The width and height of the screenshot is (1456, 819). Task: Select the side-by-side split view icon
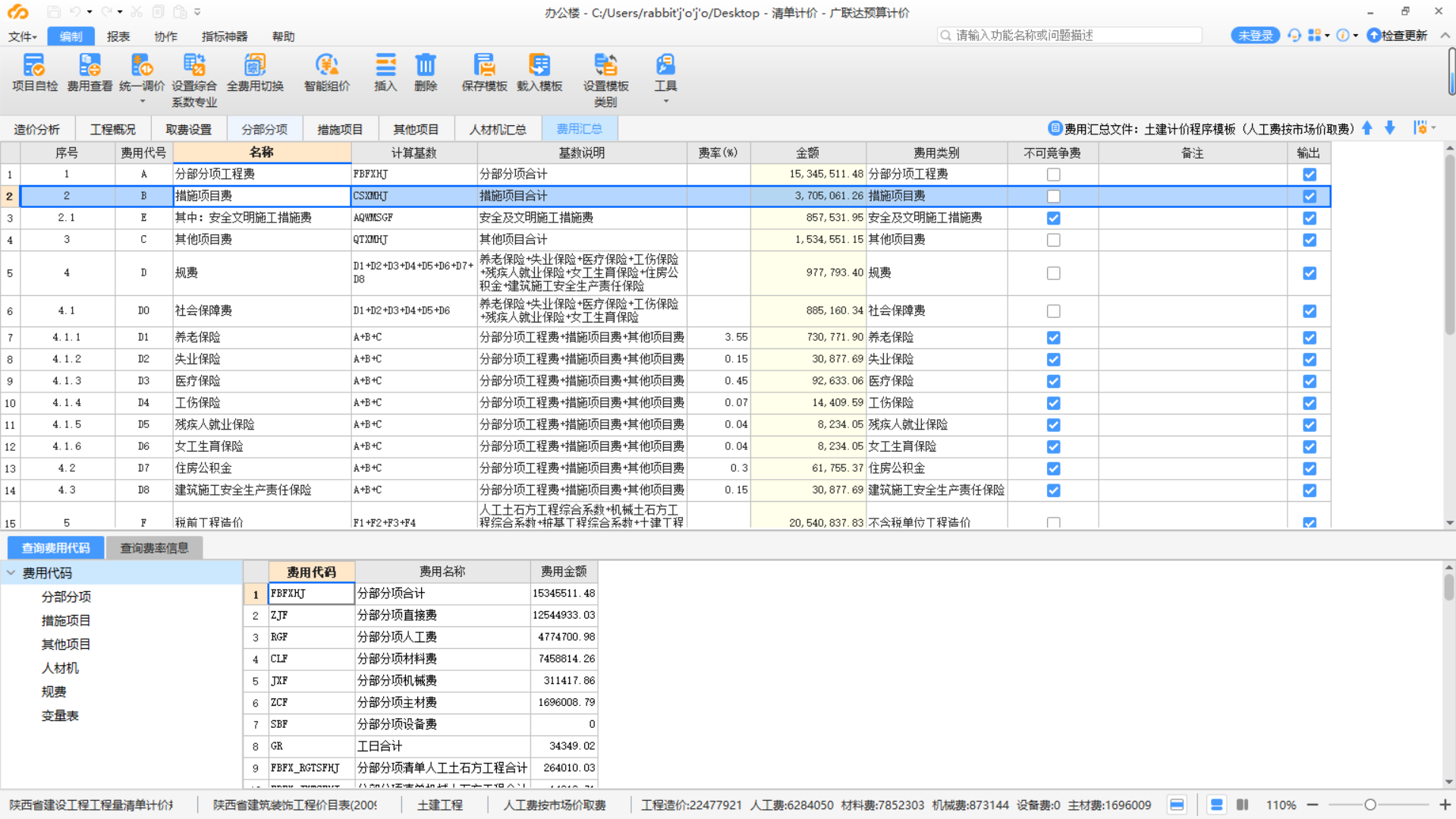1242,805
